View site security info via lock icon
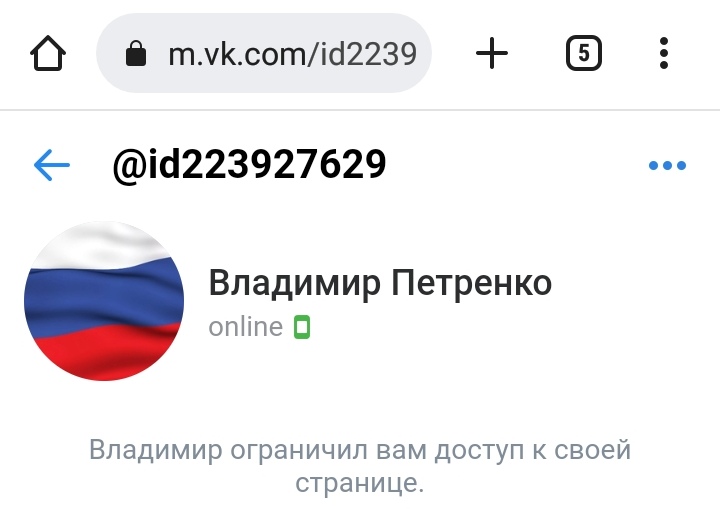 pos(136,53)
